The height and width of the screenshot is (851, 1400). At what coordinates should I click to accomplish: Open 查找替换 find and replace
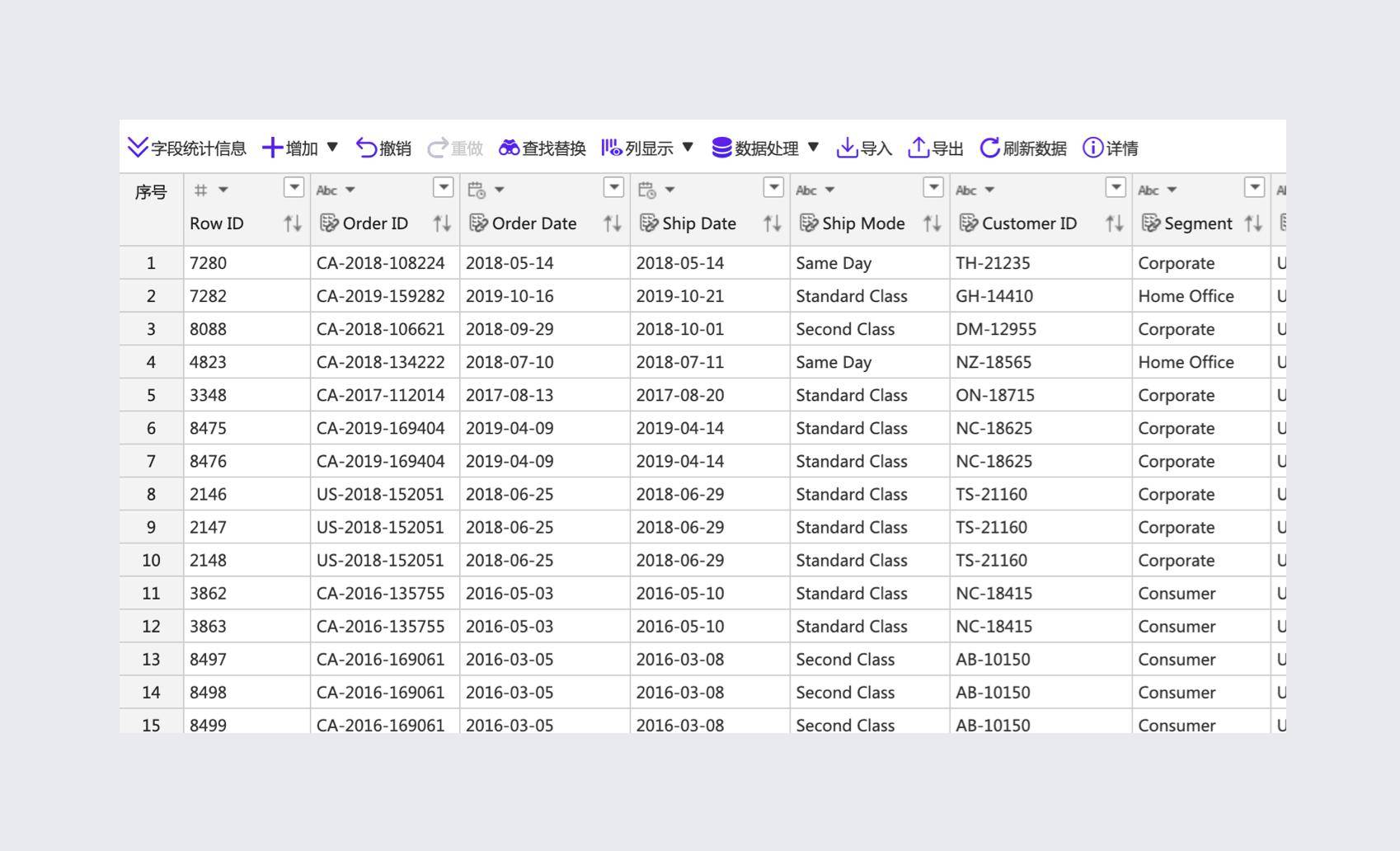543,148
